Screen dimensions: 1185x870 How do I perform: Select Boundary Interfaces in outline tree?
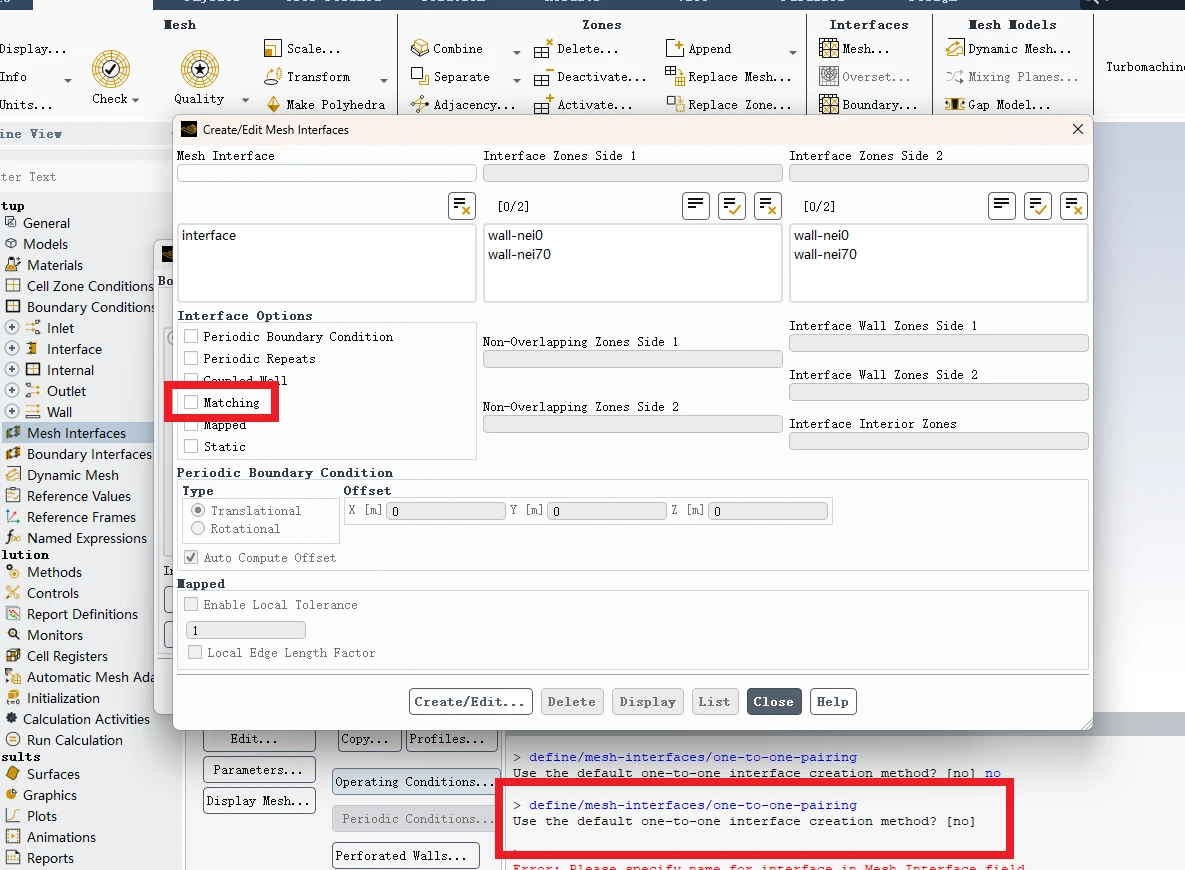click(89, 454)
